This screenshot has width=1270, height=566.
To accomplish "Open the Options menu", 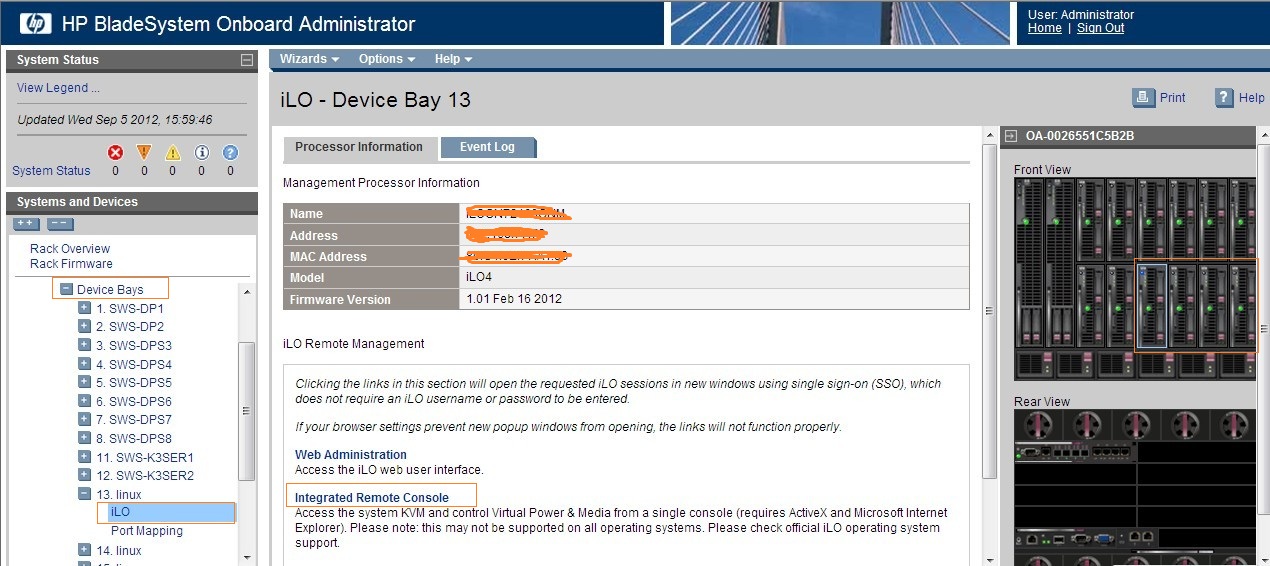I will [x=386, y=59].
